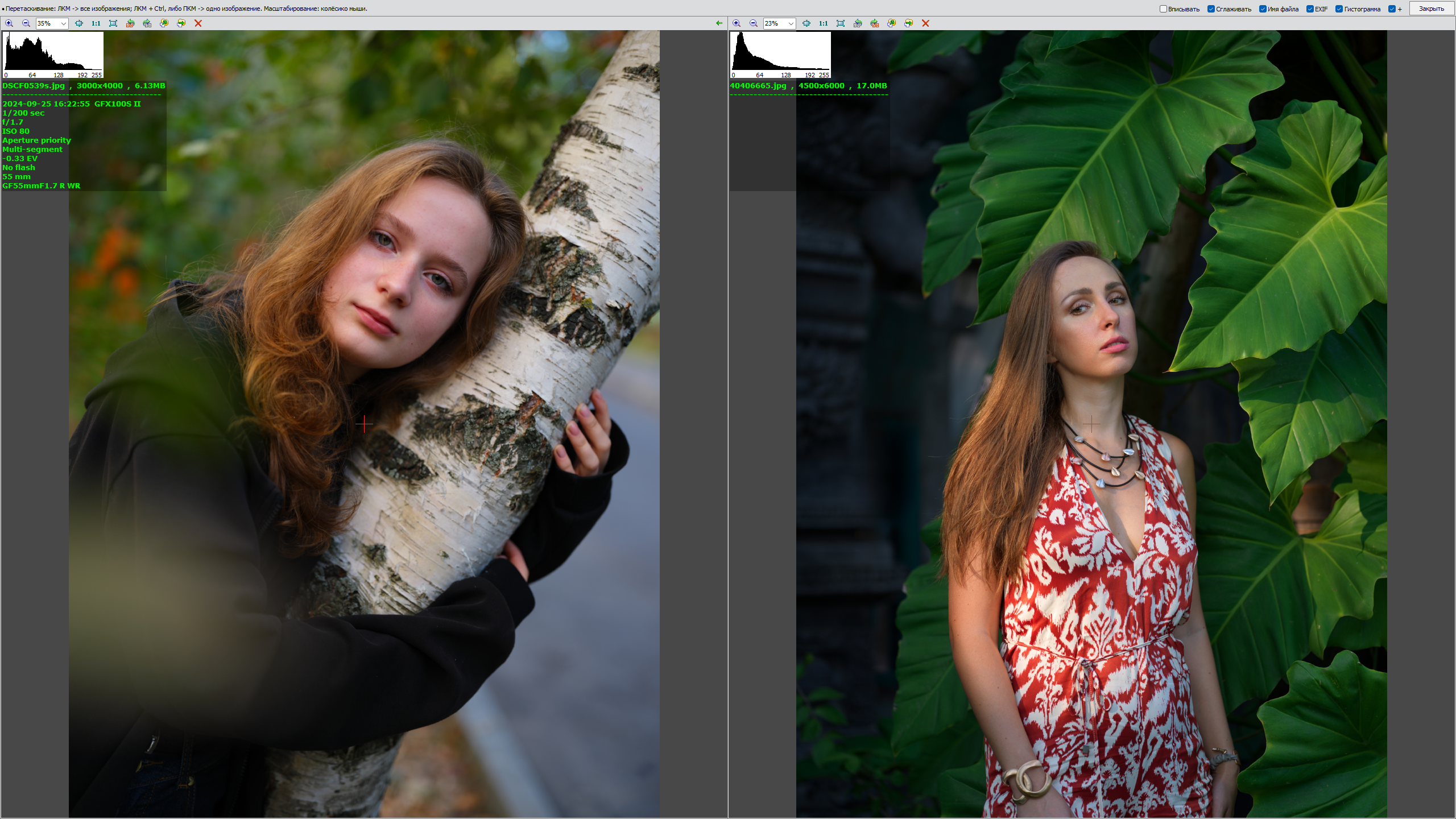
Task: Click the Закрыть button
Action: click(1432, 9)
